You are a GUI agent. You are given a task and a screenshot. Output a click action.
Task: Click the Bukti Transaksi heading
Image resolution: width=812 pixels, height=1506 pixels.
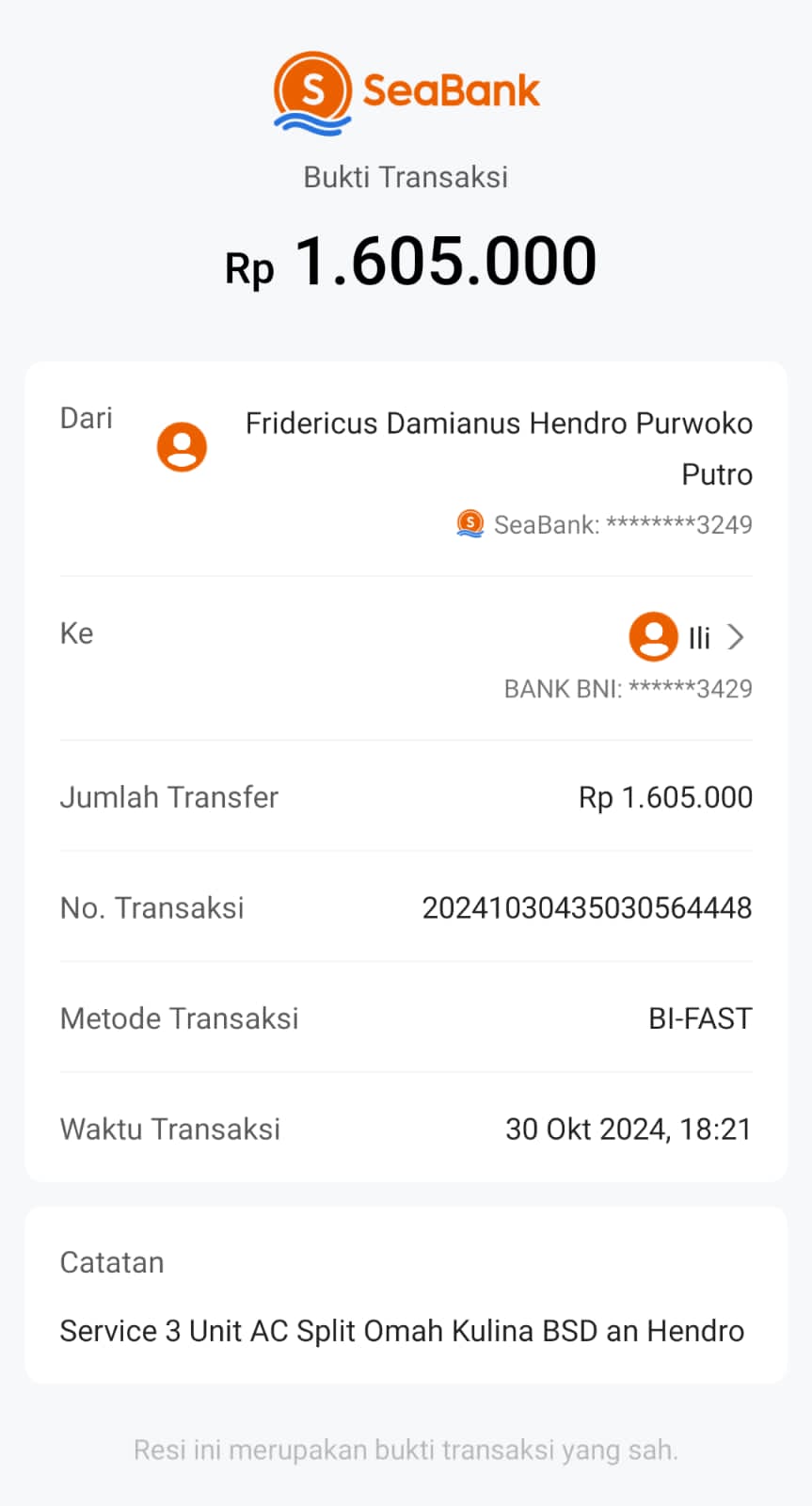tap(406, 177)
